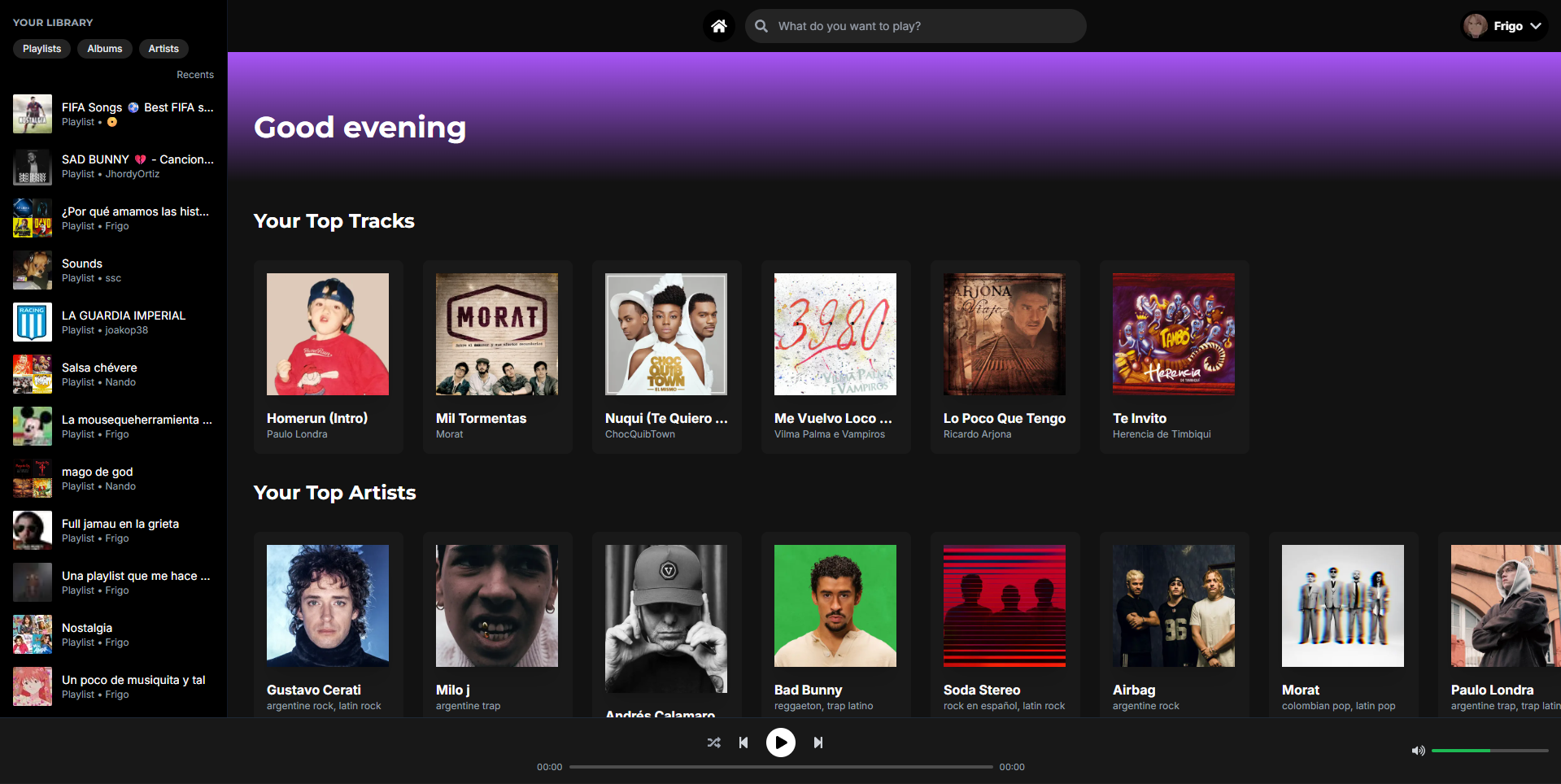Screen dimensions: 1561x784
Task: Click 'LA GUARDIA IMPERIAL' playlist title
Action: coord(124,316)
